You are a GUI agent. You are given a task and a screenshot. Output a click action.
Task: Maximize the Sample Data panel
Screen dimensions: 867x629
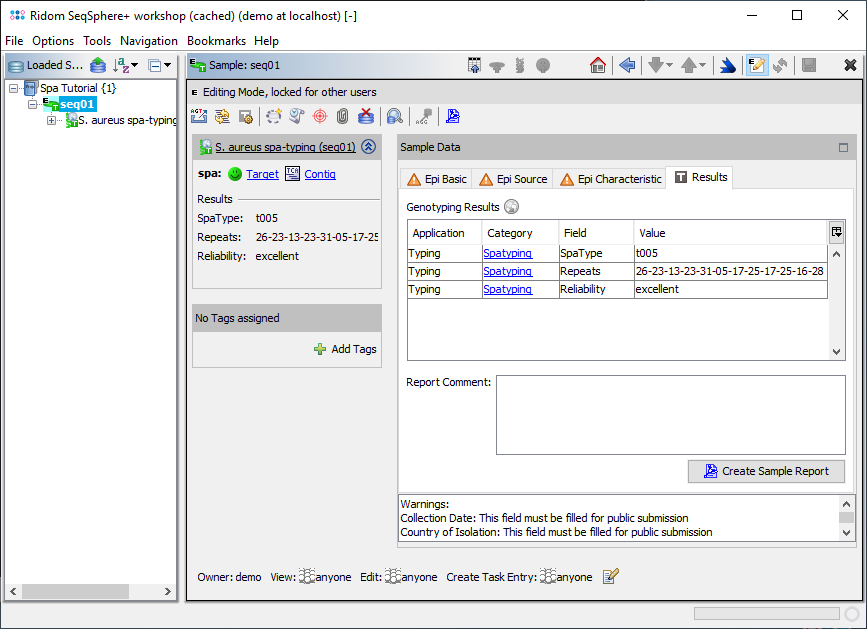[843, 147]
